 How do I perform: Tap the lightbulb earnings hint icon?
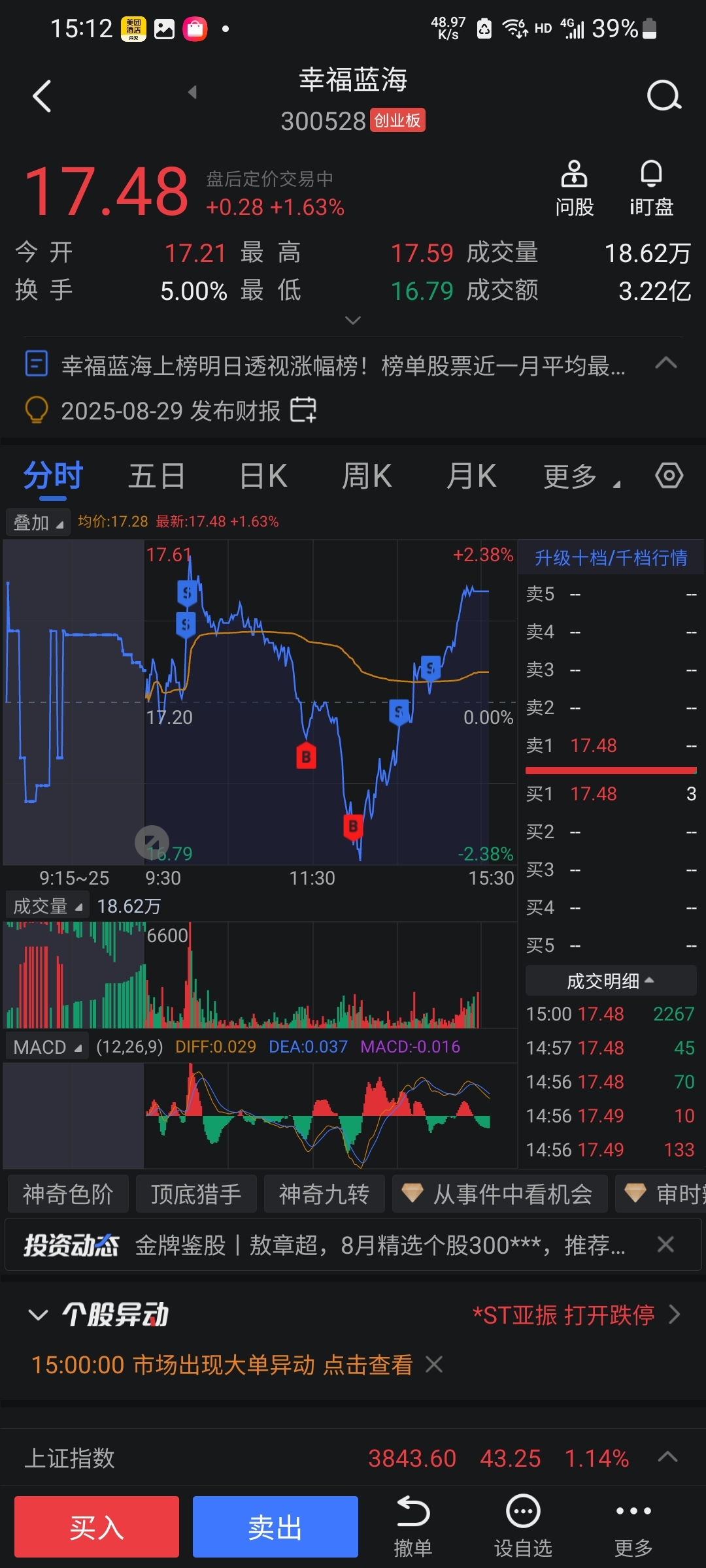click(37, 410)
